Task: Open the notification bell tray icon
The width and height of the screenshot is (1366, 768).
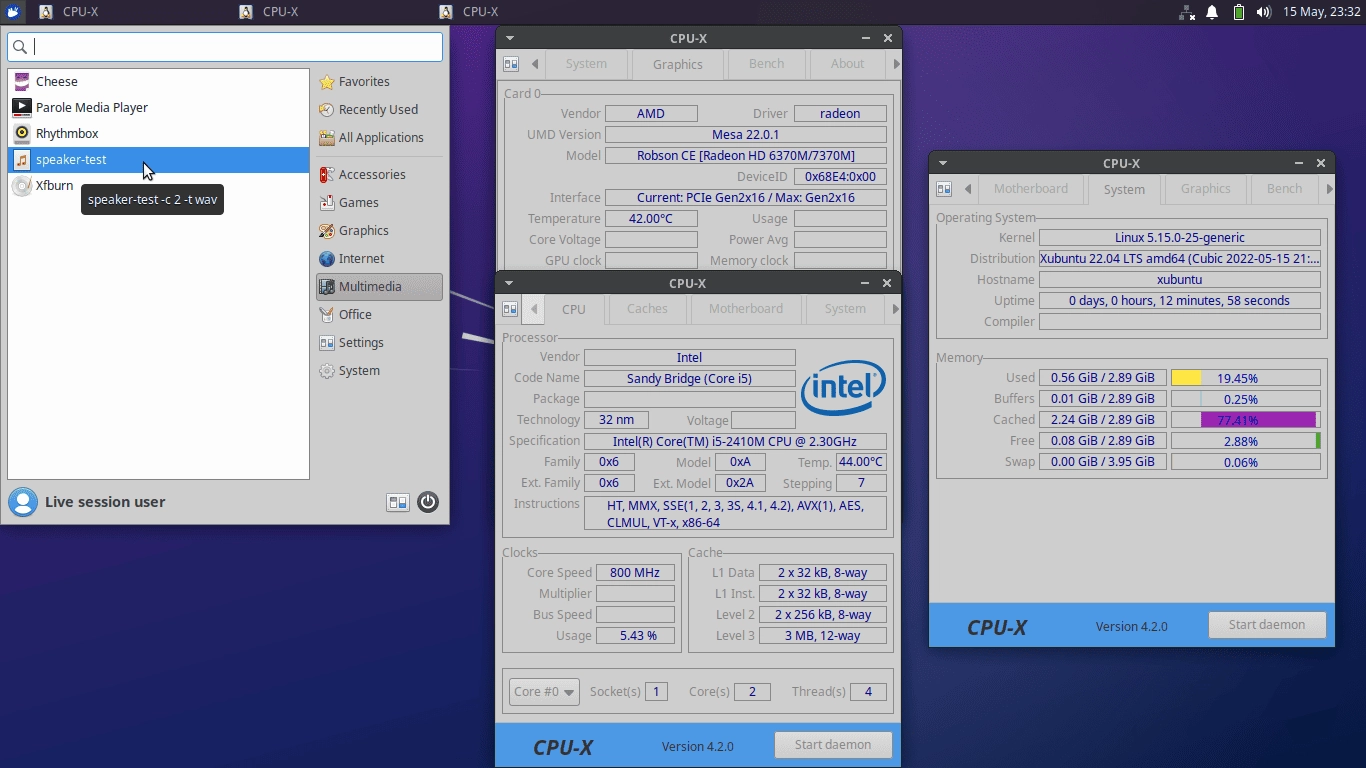Action: (x=1212, y=12)
